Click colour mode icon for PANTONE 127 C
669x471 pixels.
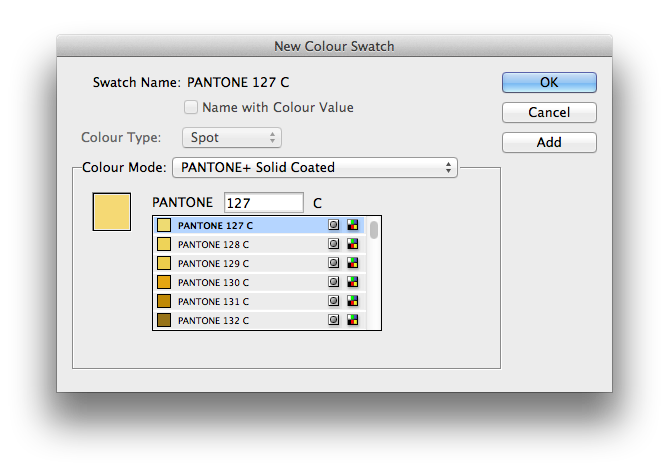(353, 225)
